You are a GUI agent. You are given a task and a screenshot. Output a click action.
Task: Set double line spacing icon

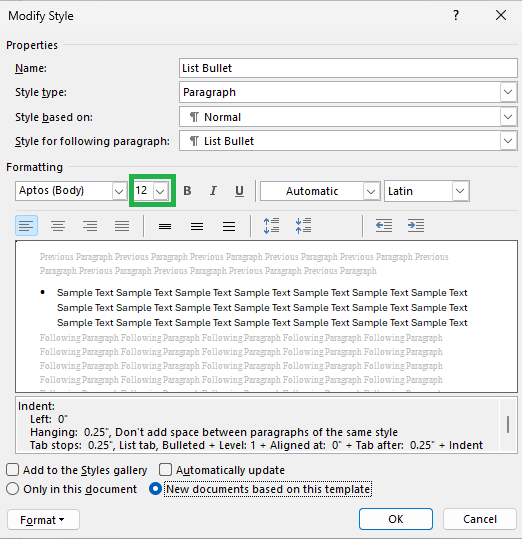point(229,226)
